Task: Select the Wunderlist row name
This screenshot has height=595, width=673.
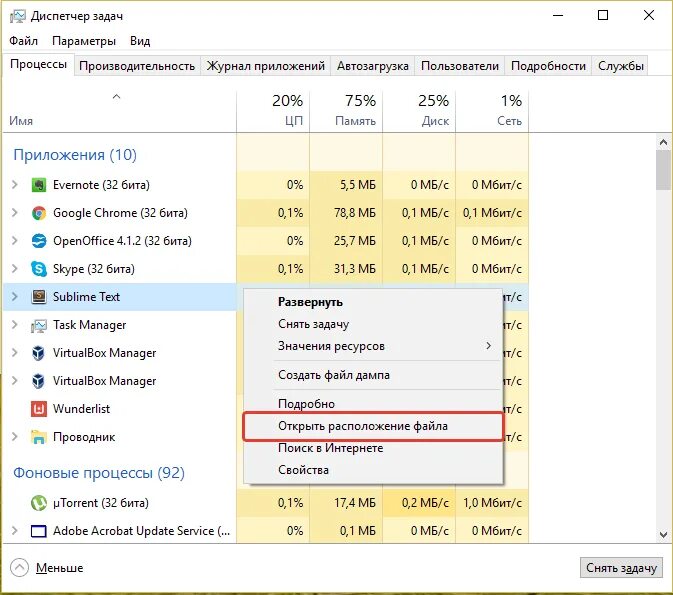Action: 82,409
